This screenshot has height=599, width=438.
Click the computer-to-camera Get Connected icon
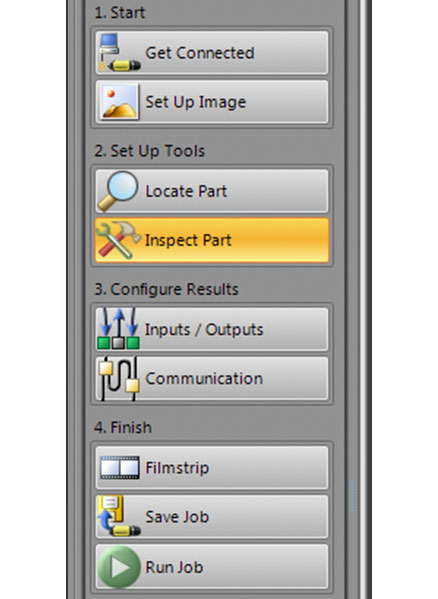pyautogui.click(x=119, y=52)
